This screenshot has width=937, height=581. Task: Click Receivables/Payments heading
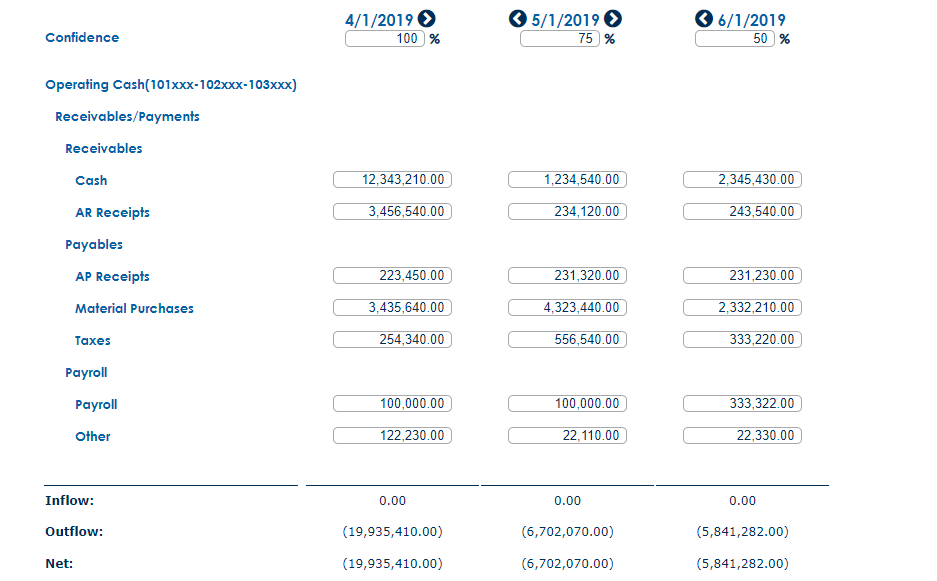pos(127,117)
